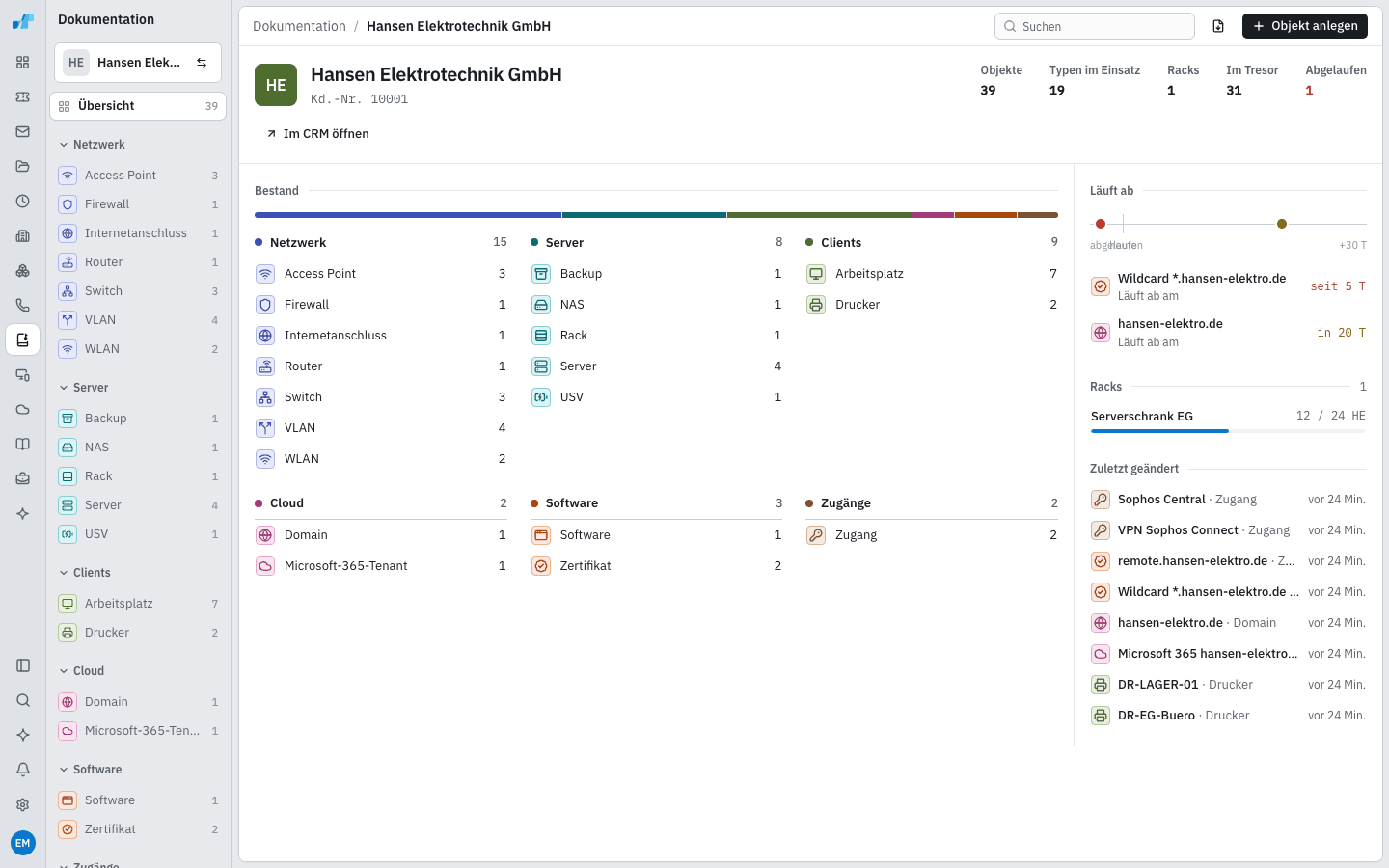Viewport: 1389px width, 868px height.
Task: Open the settings gear icon
Action: [23, 804]
